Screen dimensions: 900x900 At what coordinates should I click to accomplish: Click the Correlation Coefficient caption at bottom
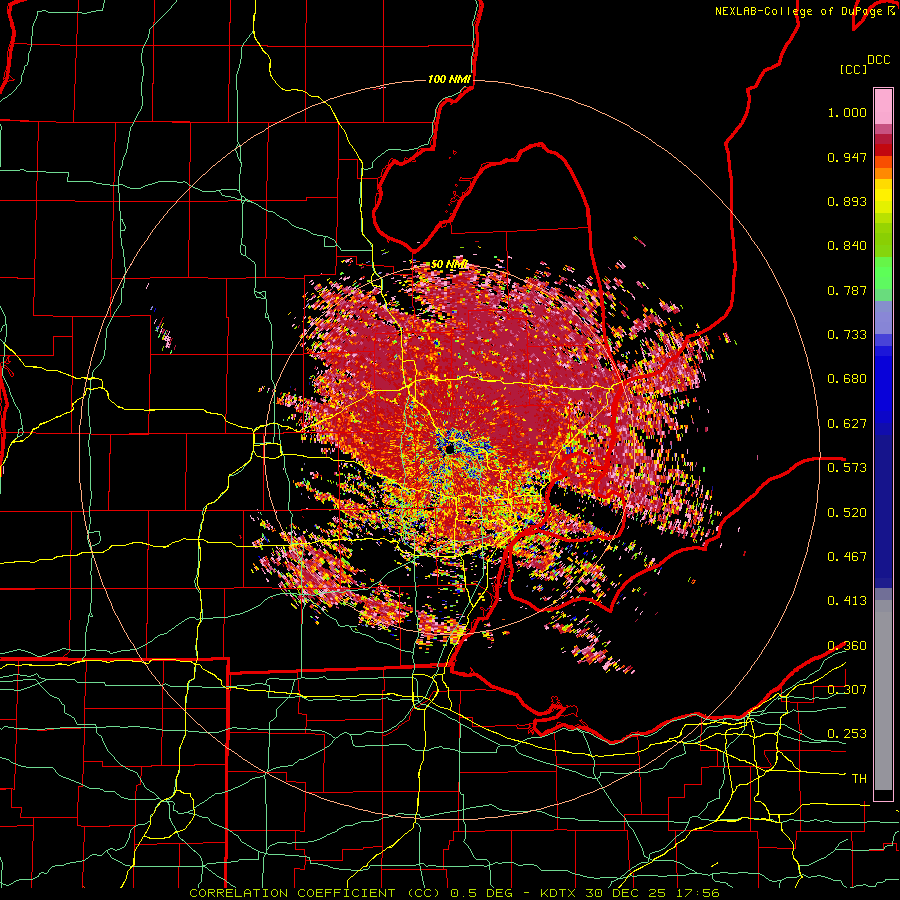tap(455, 893)
